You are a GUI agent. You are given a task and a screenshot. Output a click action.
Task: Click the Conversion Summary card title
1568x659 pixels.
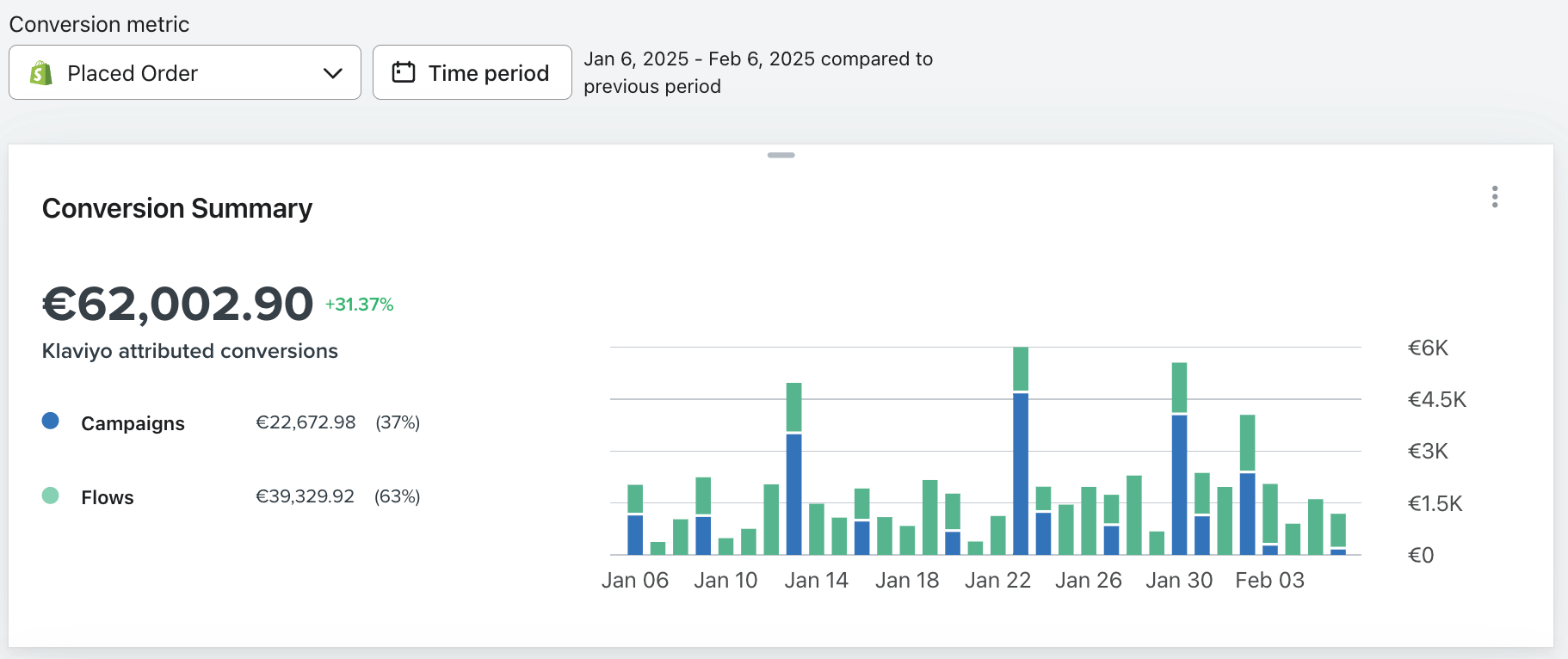coord(177,208)
